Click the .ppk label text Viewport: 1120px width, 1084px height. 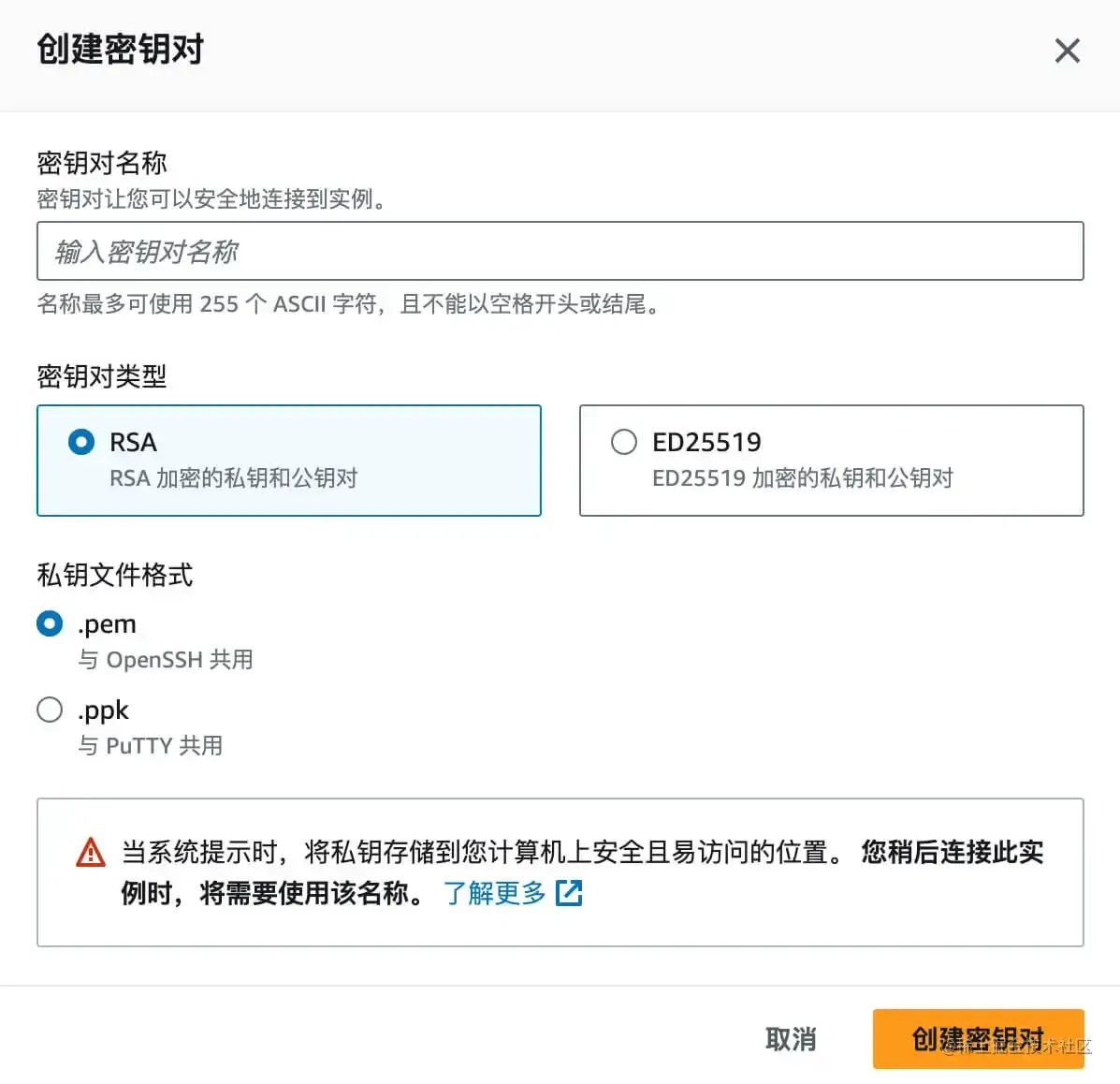[104, 710]
